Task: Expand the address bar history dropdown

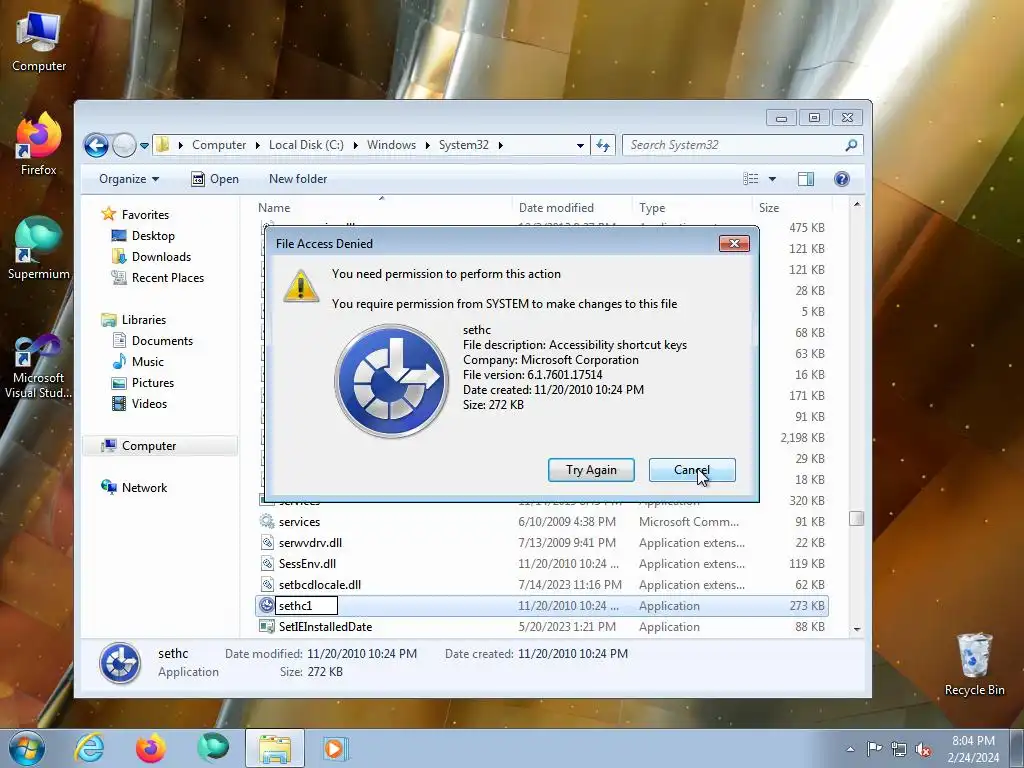Action: point(580,146)
